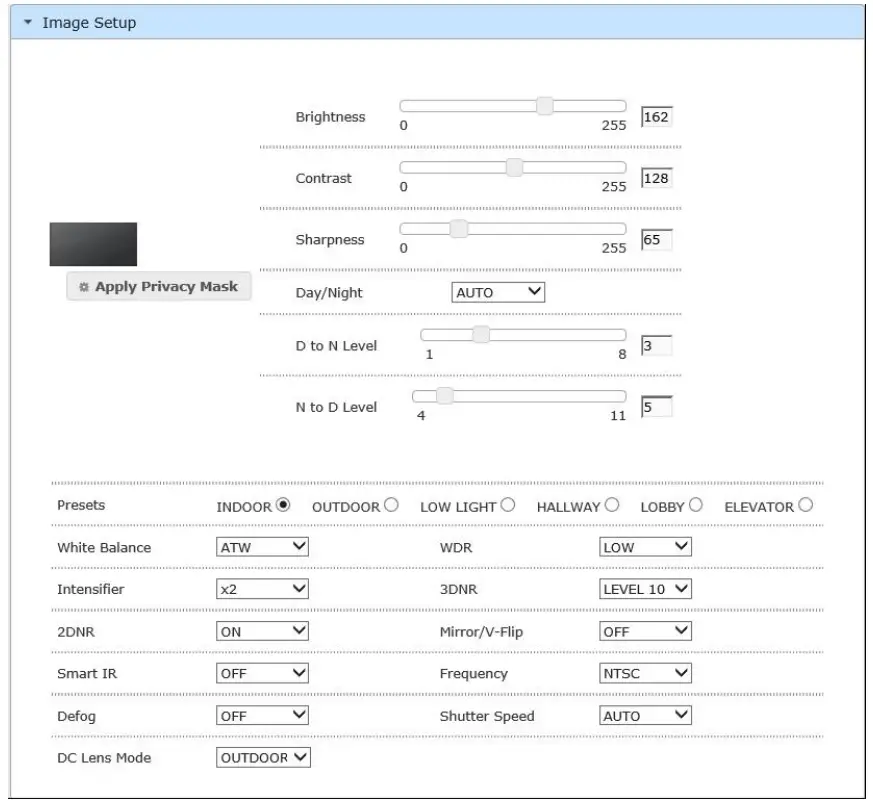Open the Shutter Speed dropdown
Image resolution: width=873 pixels, height=802 pixels.
coord(645,715)
